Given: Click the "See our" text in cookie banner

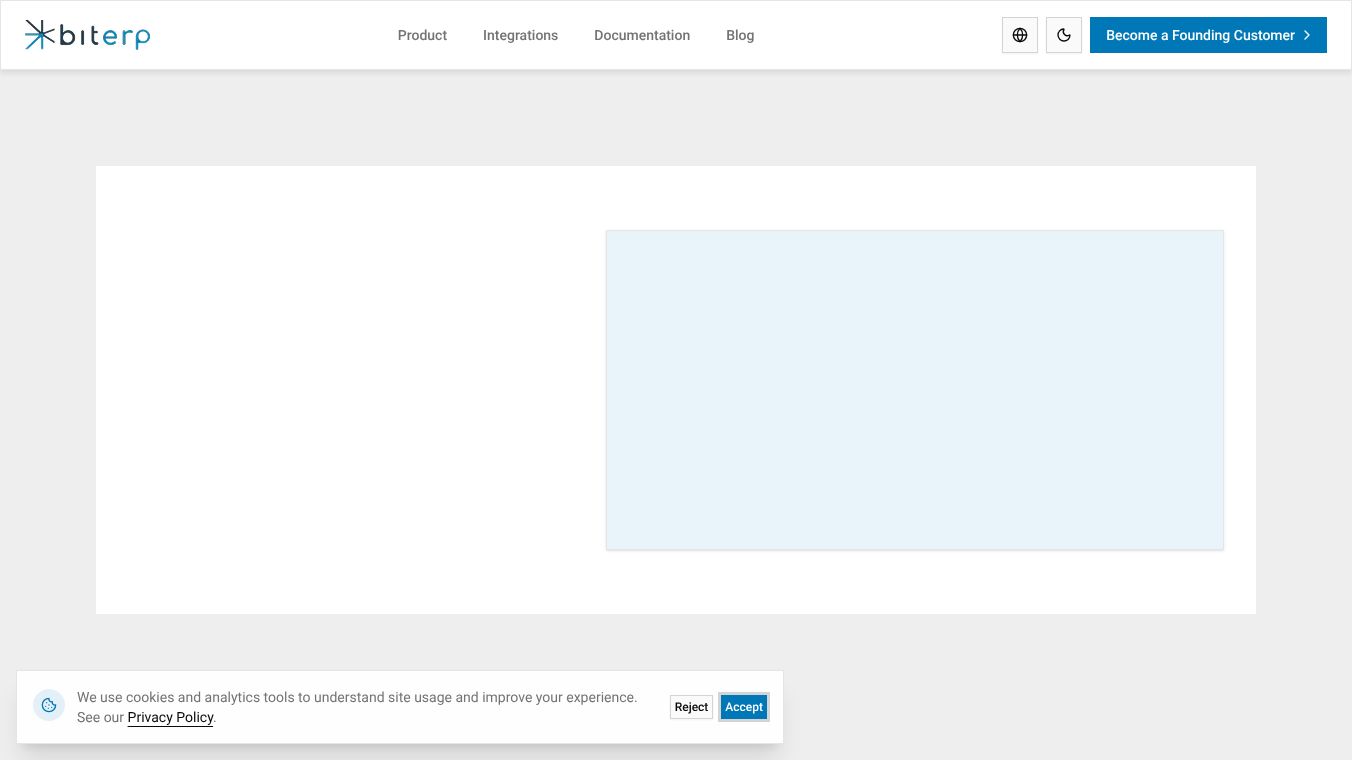Looking at the screenshot, I should pyautogui.click(x=100, y=717).
